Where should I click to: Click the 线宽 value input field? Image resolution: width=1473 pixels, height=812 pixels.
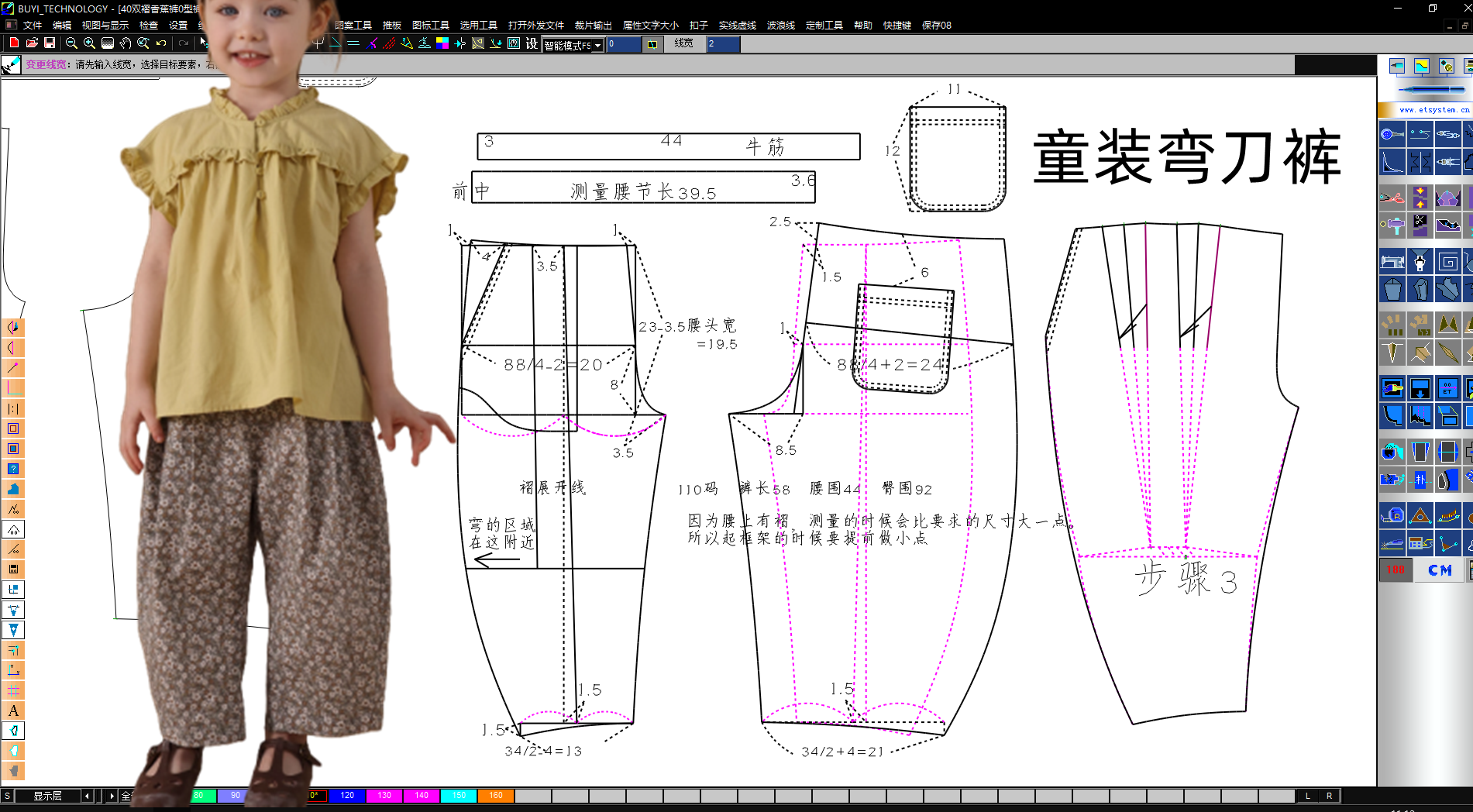click(722, 44)
